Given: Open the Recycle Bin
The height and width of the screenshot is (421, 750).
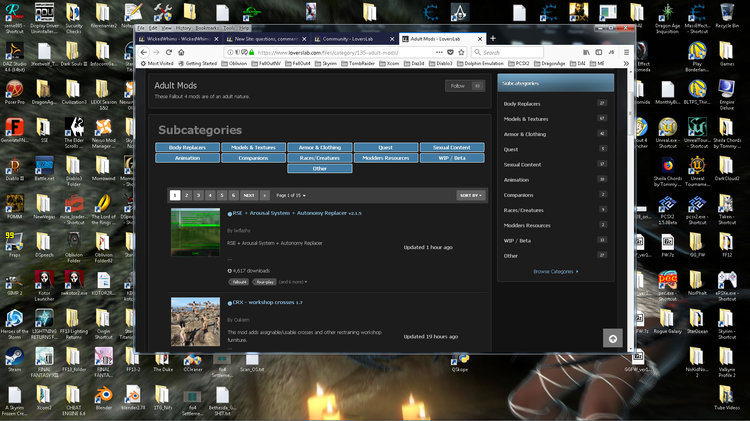Looking at the screenshot, I should tap(727, 16).
